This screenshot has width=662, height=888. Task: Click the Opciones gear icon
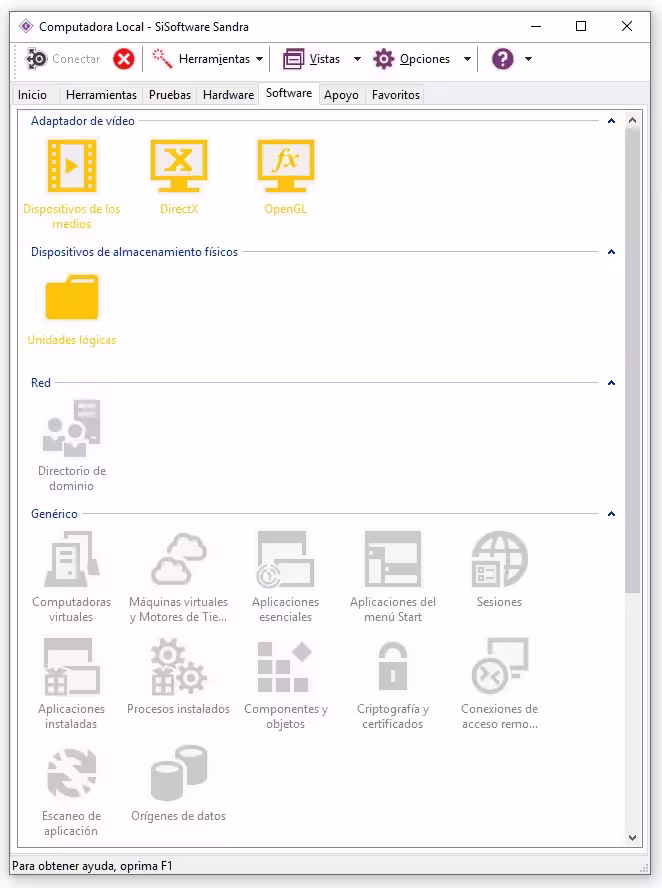point(383,59)
